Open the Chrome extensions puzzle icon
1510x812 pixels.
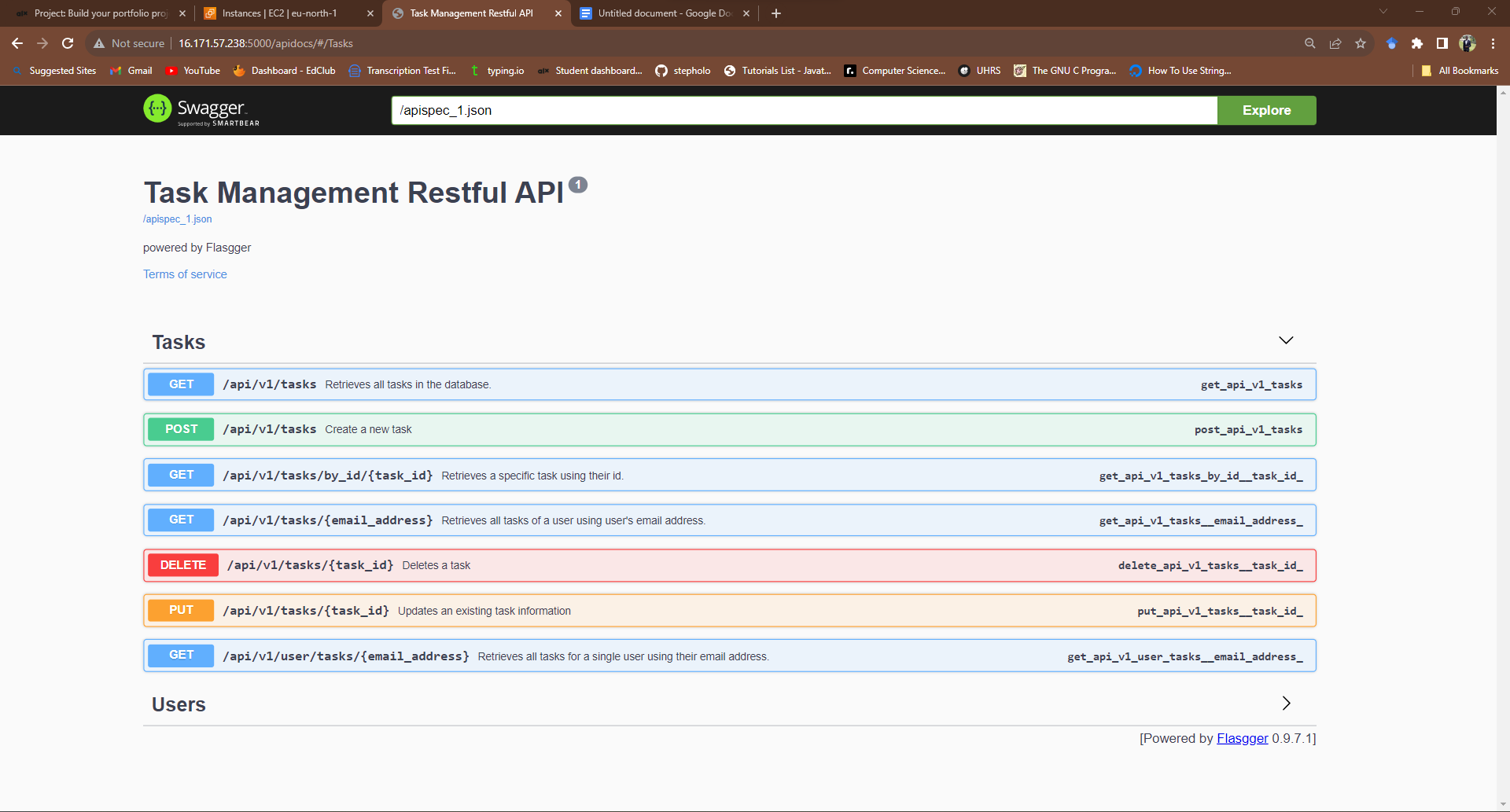click(1417, 43)
